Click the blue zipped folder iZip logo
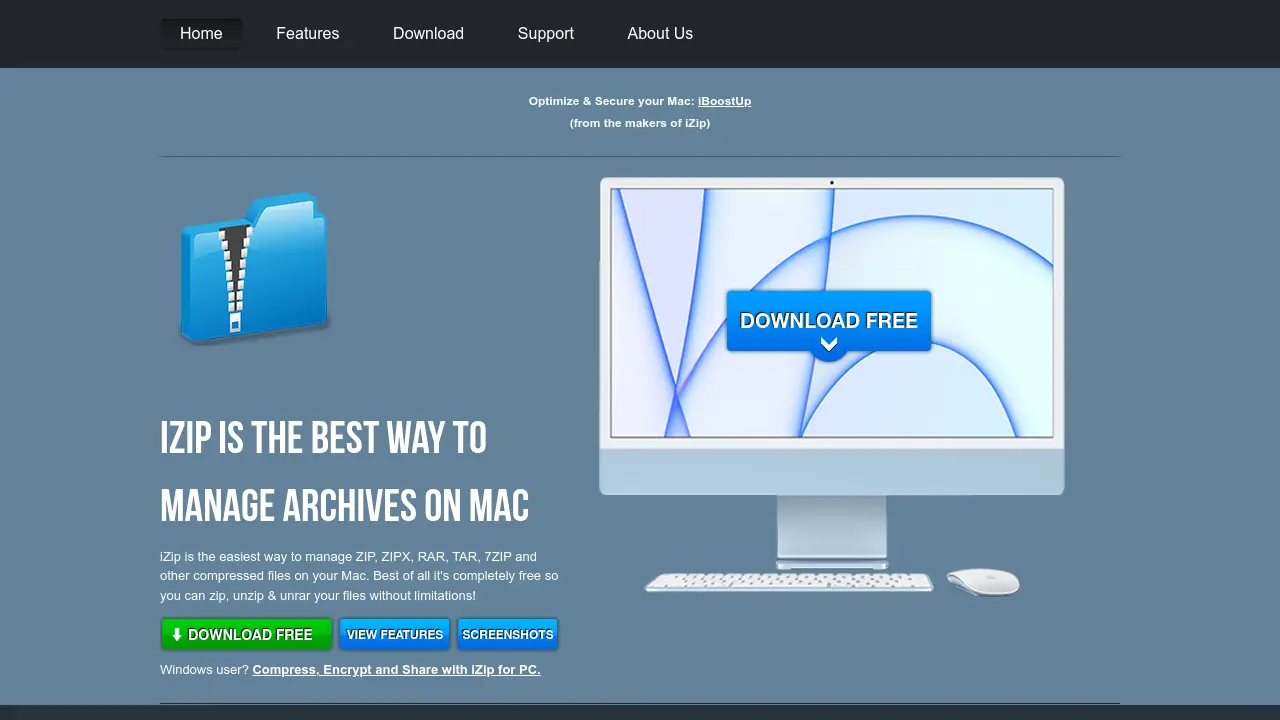The height and width of the screenshot is (720, 1280). 254,267
